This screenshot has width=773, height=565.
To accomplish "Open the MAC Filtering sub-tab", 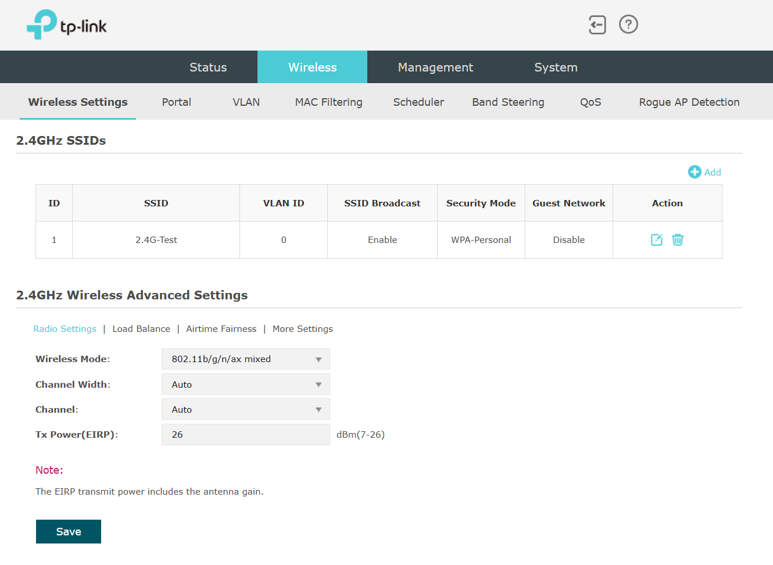I will coord(328,102).
